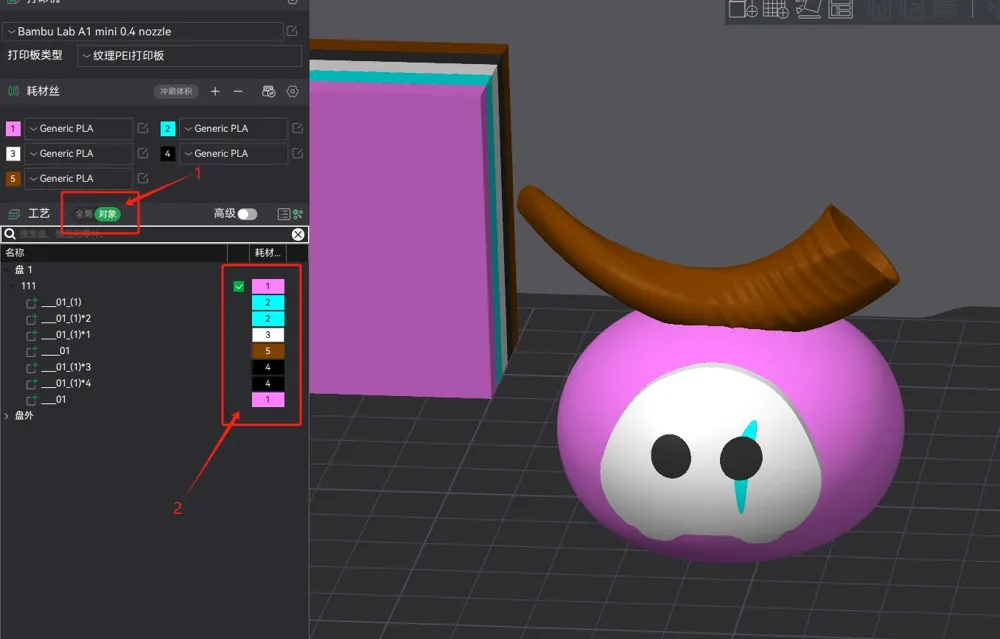
Task: Open filament 2 Generic PLA dropdown
Action: (233, 128)
